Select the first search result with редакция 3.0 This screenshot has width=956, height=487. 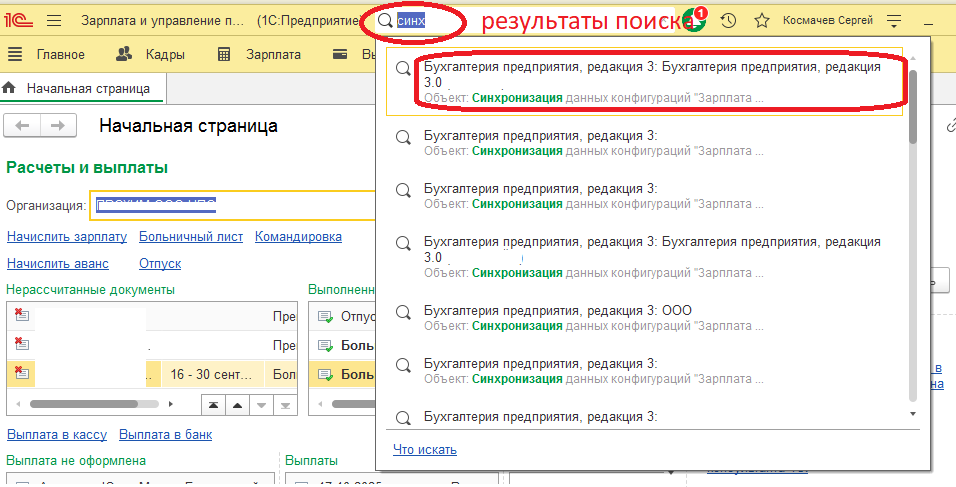(644, 82)
